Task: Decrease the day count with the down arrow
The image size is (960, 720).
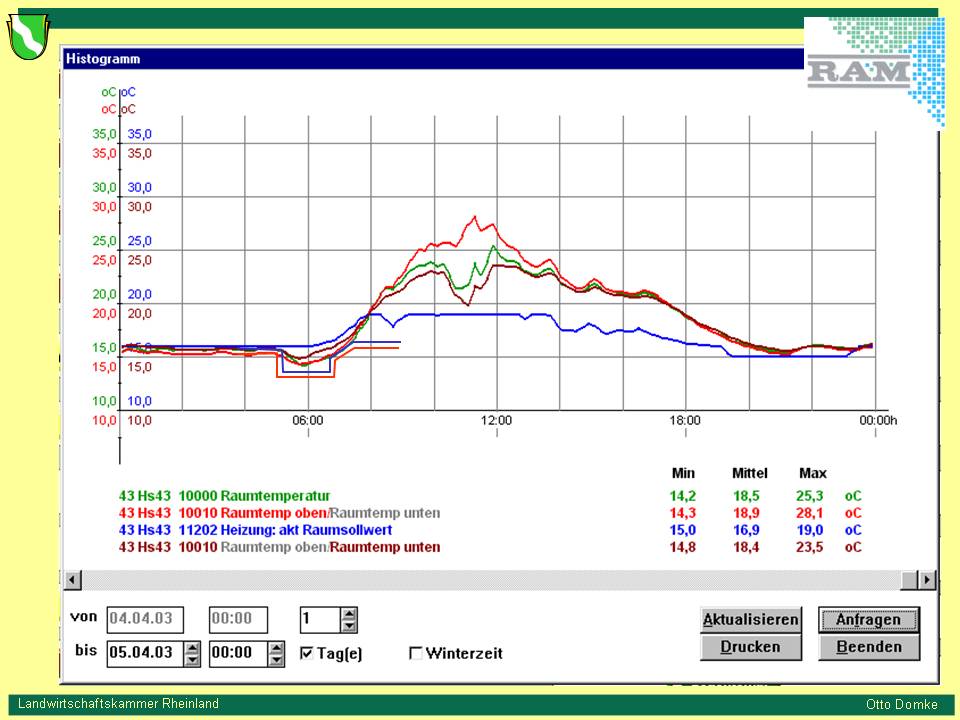Action: tap(348, 626)
